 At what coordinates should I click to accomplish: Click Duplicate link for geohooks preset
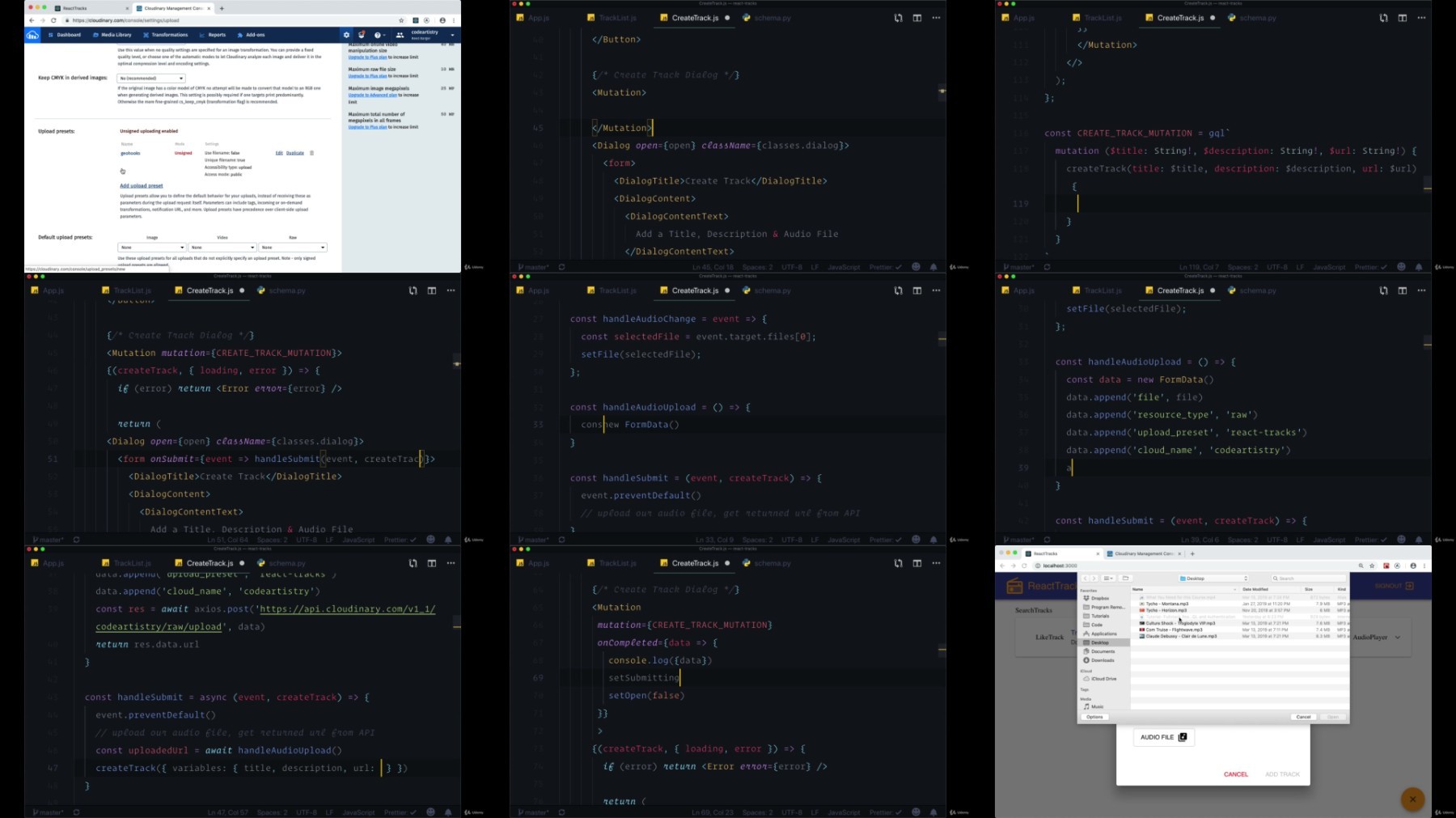pyautogui.click(x=295, y=153)
